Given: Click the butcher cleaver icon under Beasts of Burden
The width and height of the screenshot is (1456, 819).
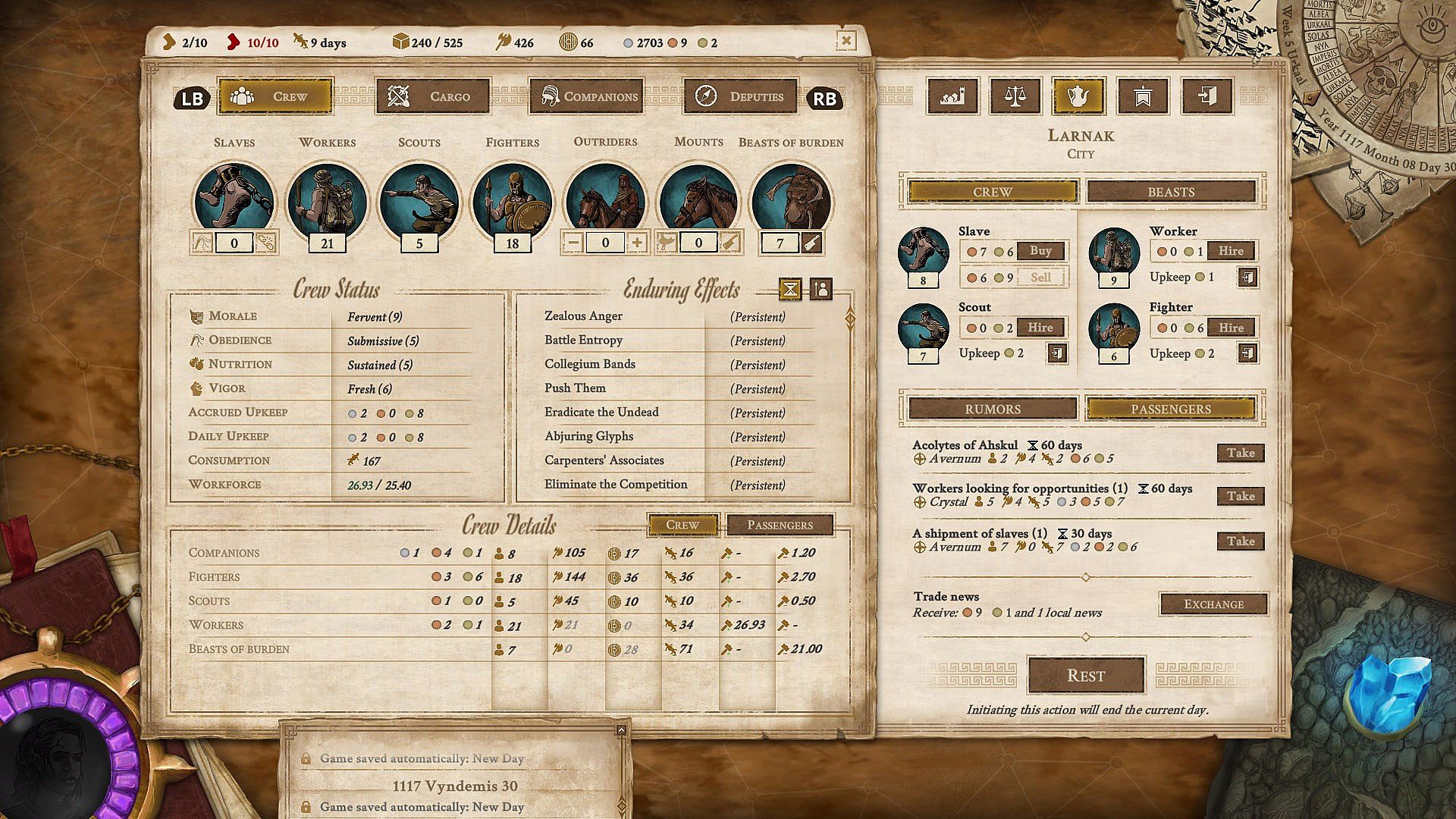Looking at the screenshot, I should [811, 243].
